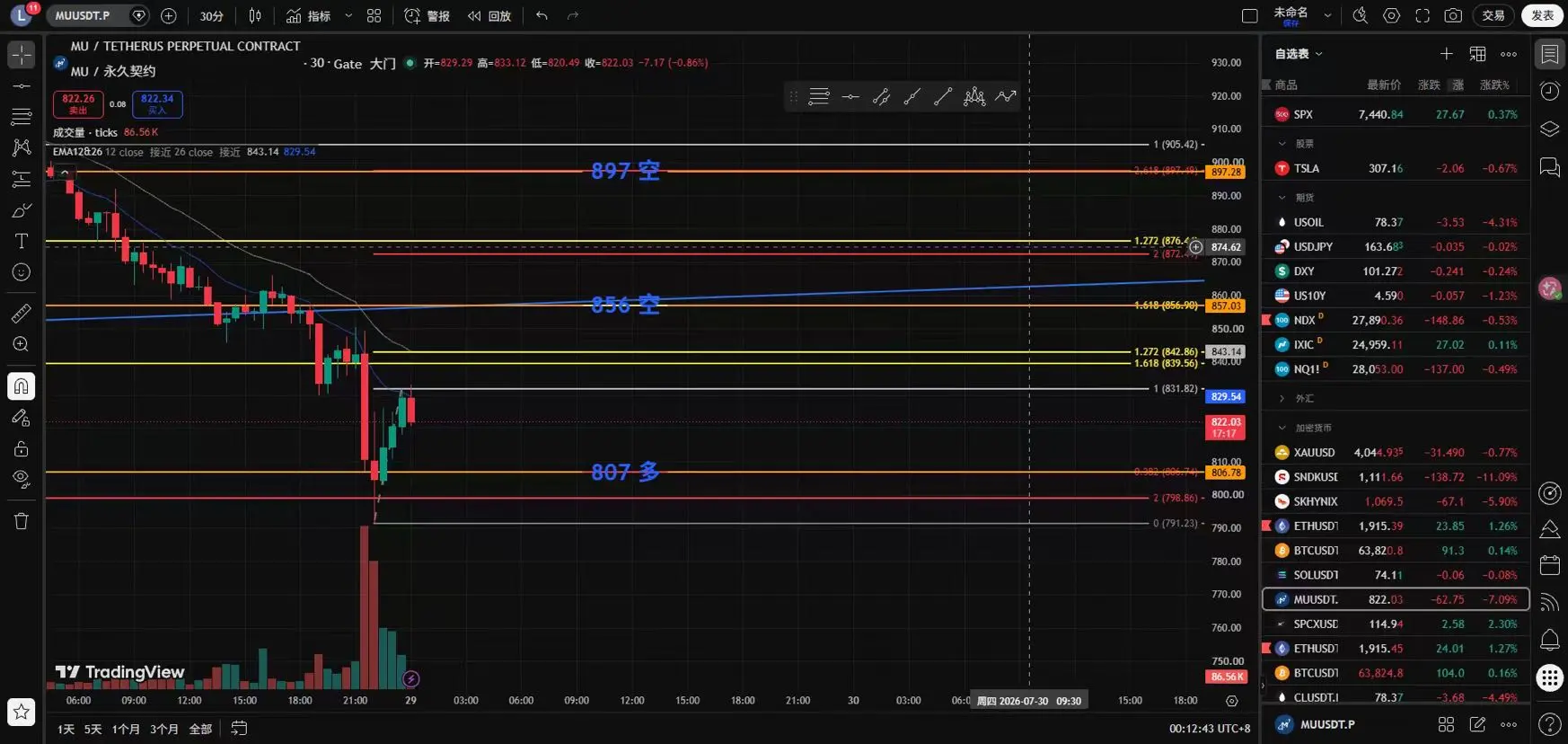Open Fibonacci tools in left toolbar

(x=22, y=117)
